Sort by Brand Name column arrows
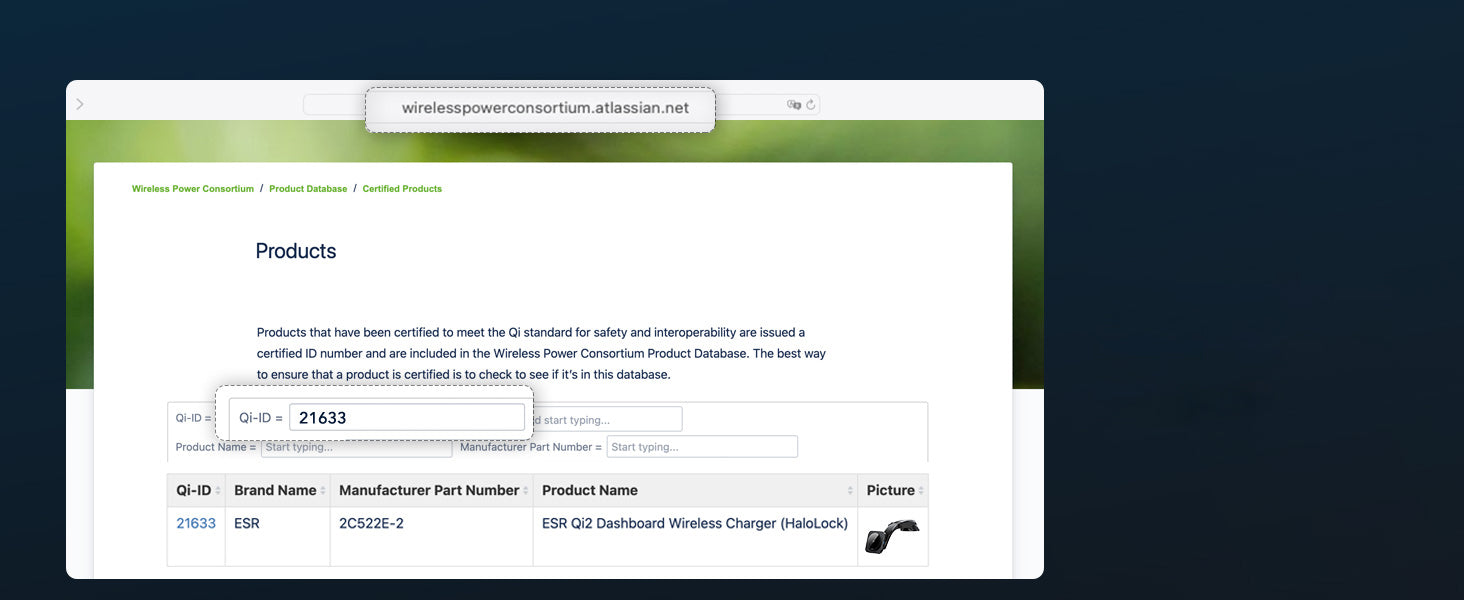The height and width of the screenshot is (600, 1464). point(322,491)
